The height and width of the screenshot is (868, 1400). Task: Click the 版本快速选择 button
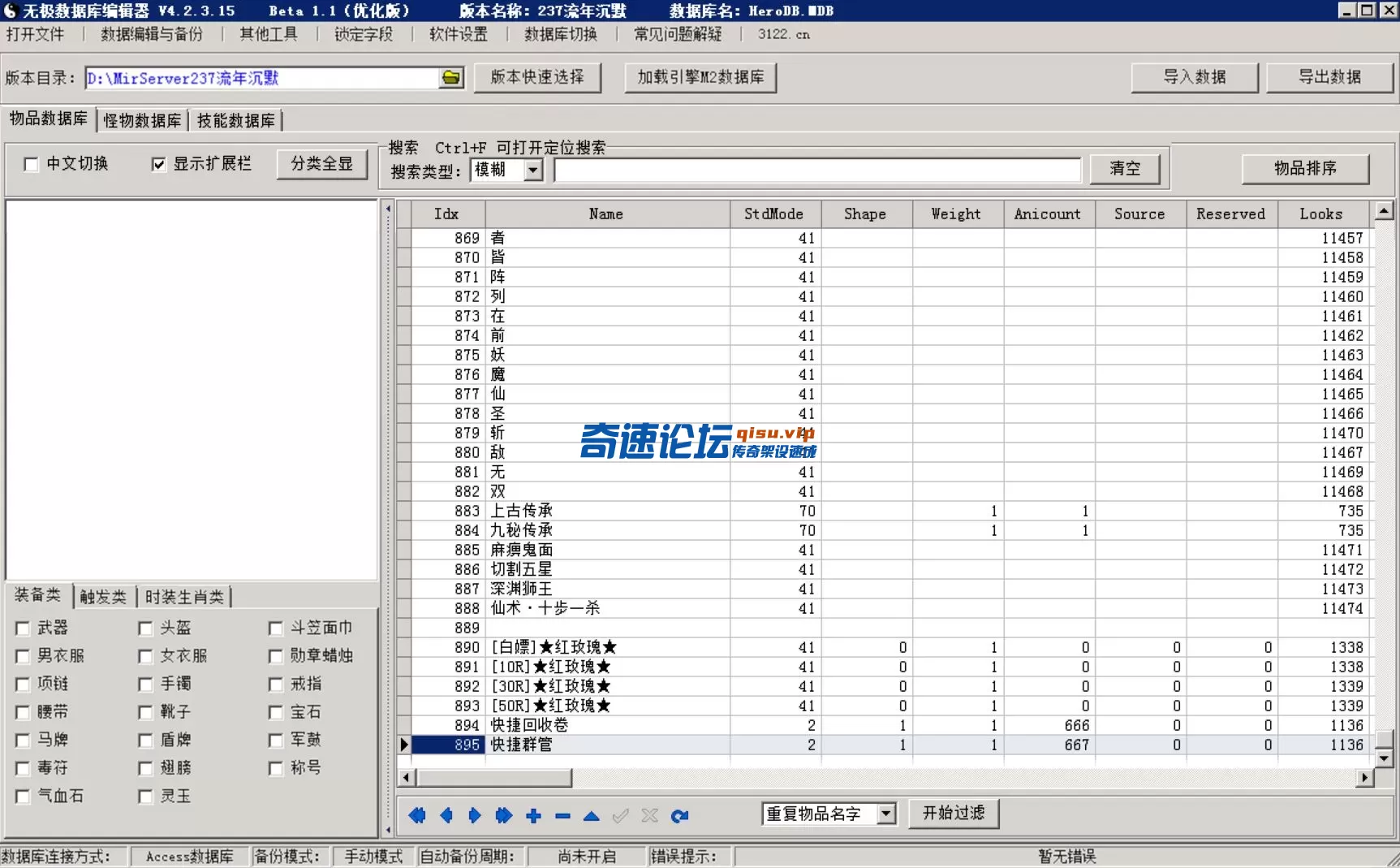pos(537,77)
